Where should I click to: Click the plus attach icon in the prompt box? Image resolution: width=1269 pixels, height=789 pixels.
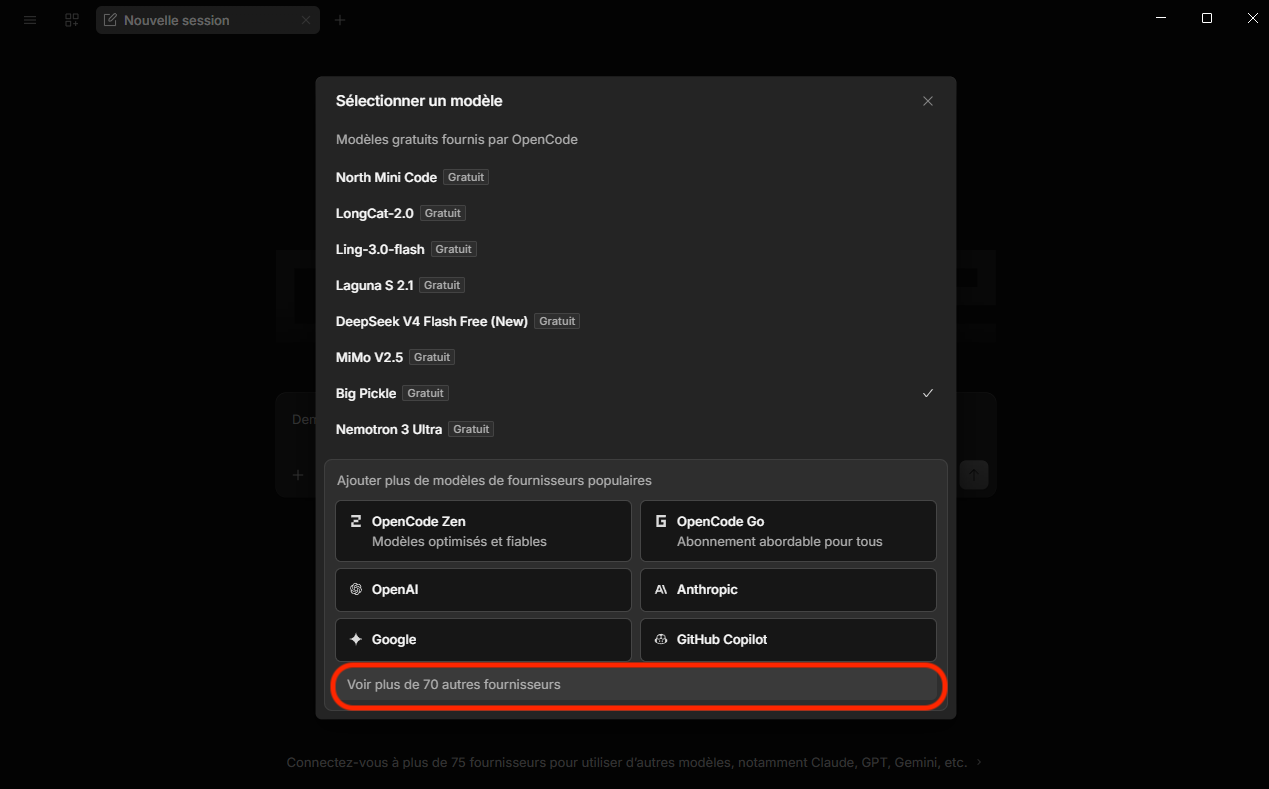point(298,475)
